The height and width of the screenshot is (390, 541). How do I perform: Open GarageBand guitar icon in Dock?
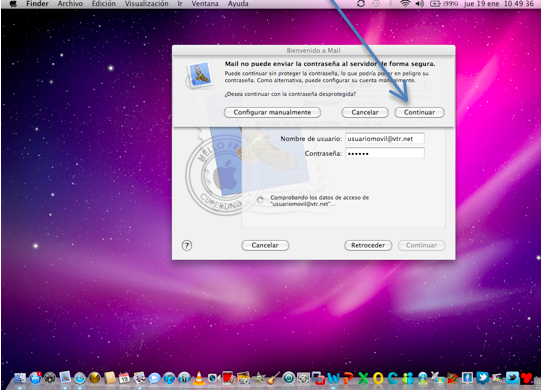273,378
